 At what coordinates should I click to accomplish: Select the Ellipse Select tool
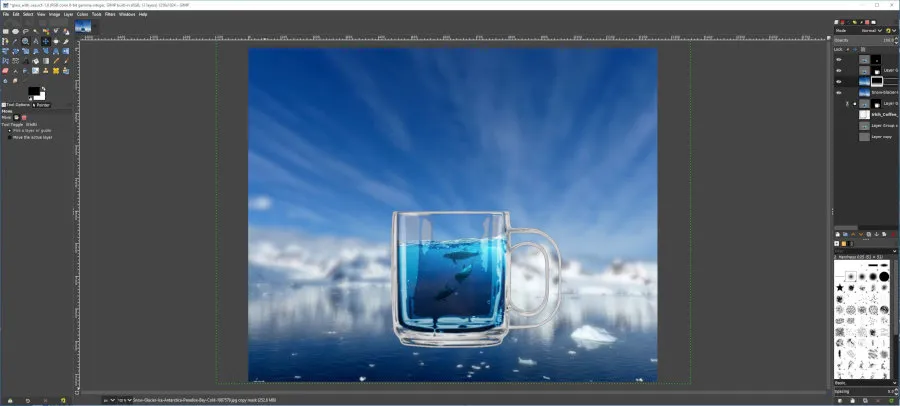pos(15,31)
